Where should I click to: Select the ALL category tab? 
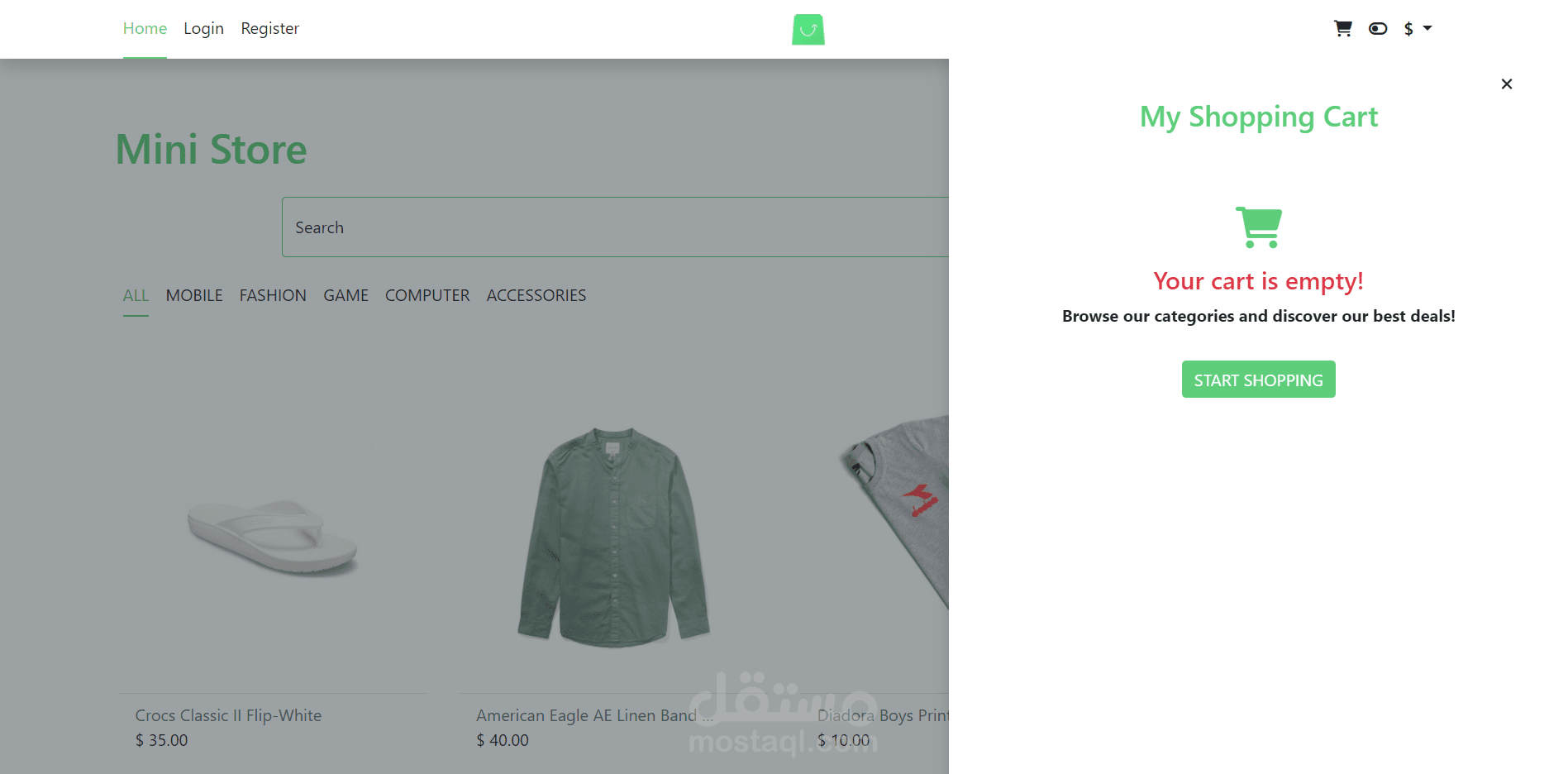[136, 295]
